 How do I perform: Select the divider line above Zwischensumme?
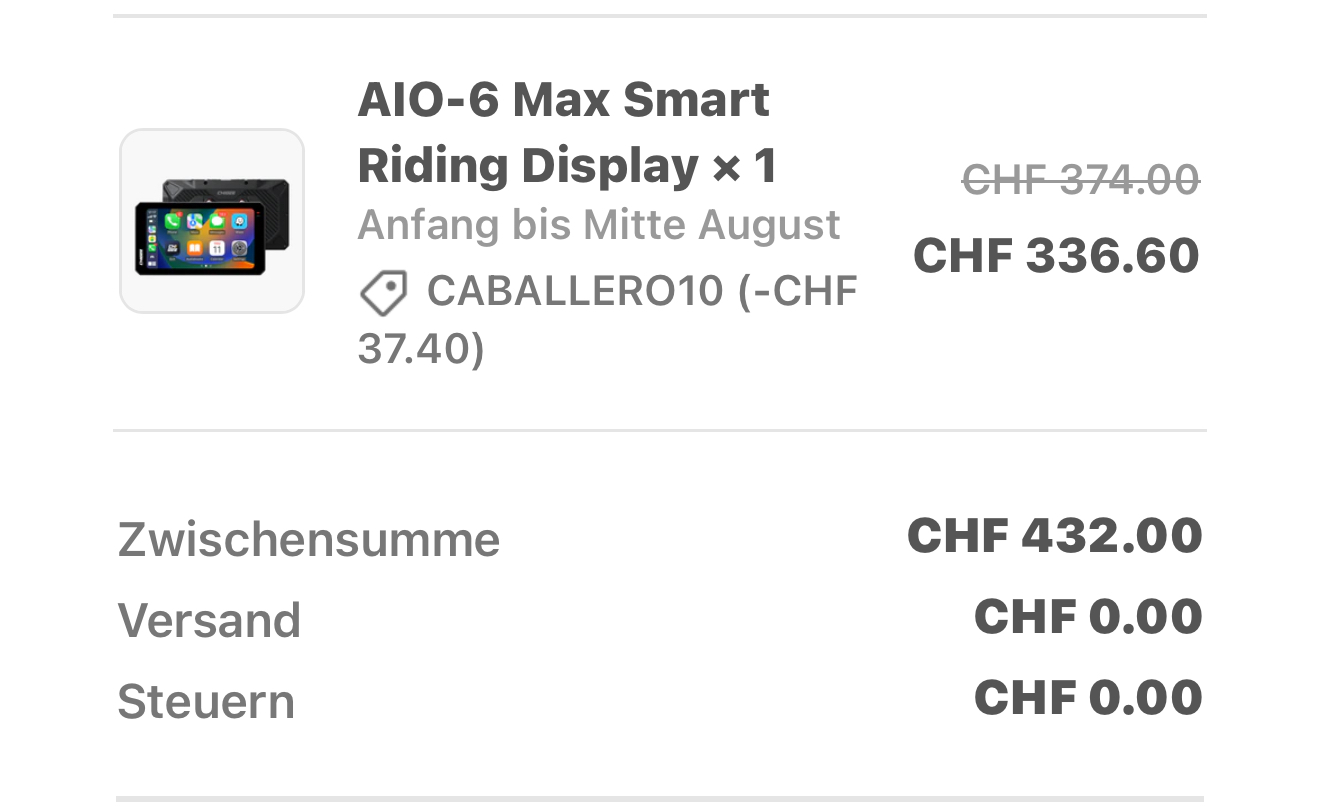coord(660,431)
